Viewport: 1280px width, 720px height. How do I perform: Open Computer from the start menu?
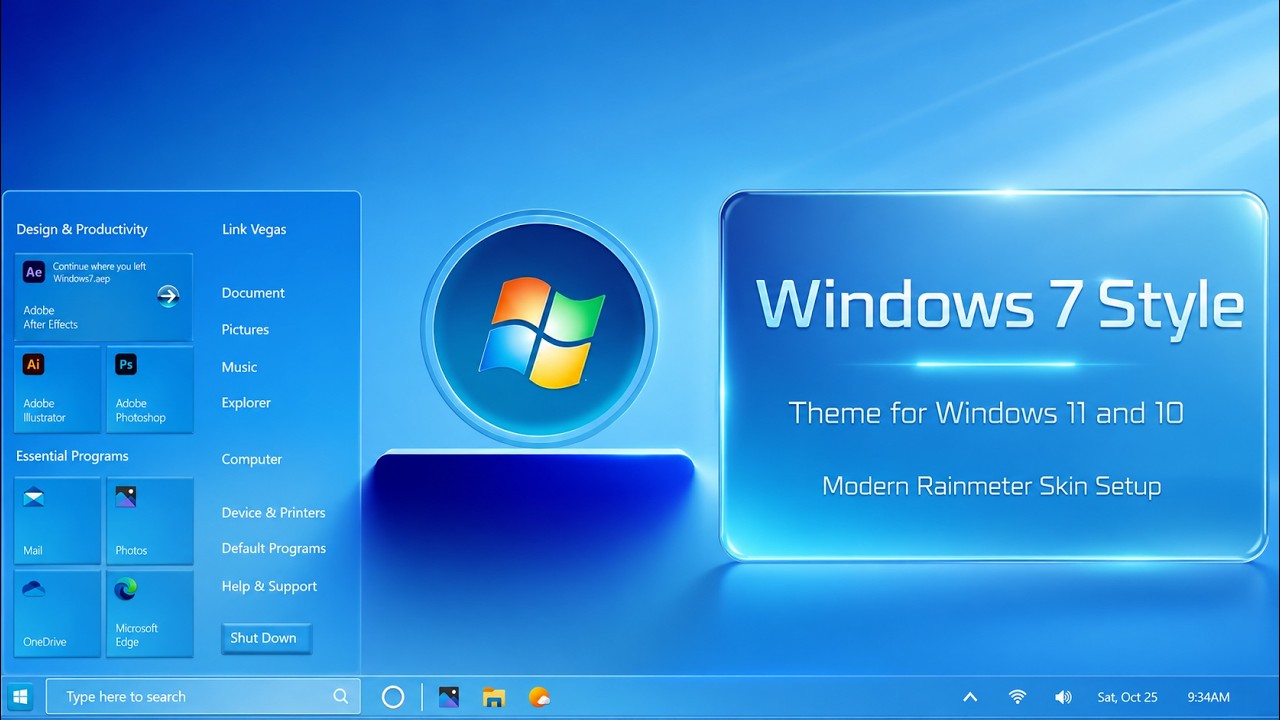point(252,459)
